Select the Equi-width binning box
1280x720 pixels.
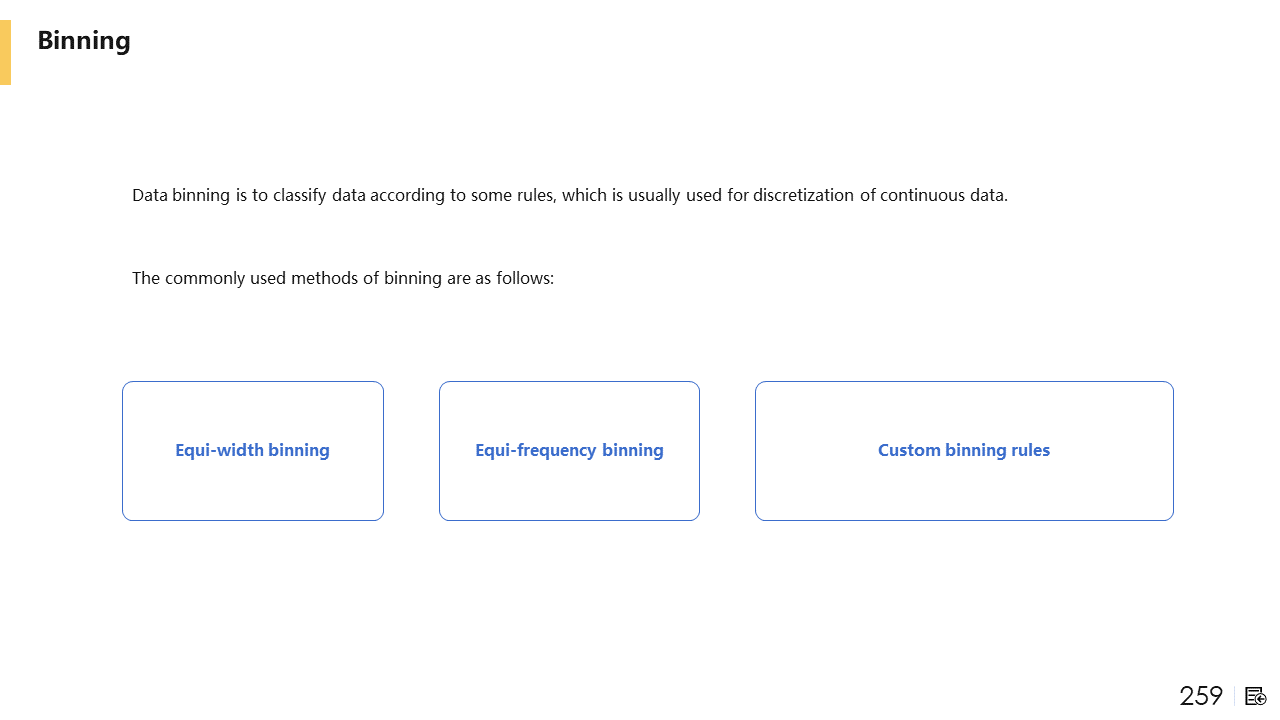tap(253, 451)
